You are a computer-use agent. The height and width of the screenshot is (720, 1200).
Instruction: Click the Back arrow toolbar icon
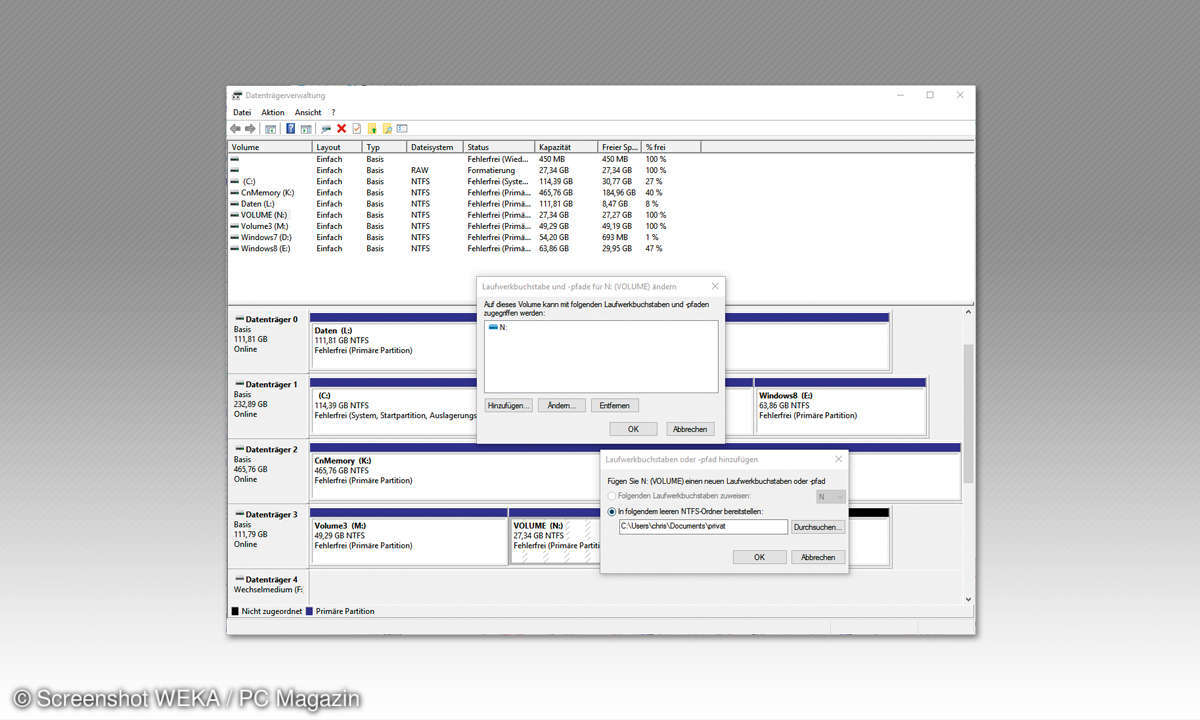tap(235, 129)
